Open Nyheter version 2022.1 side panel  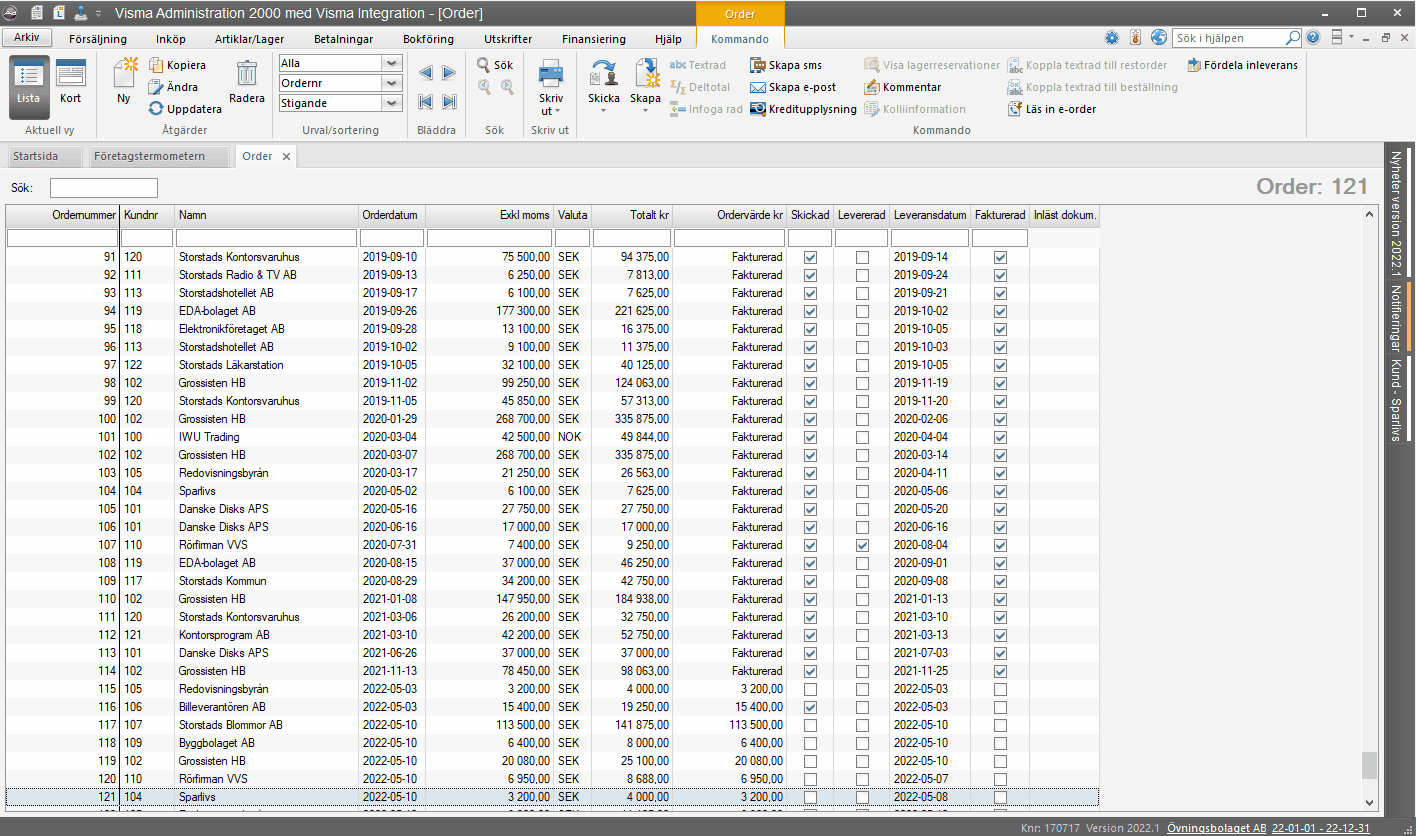coord(1396,213)
